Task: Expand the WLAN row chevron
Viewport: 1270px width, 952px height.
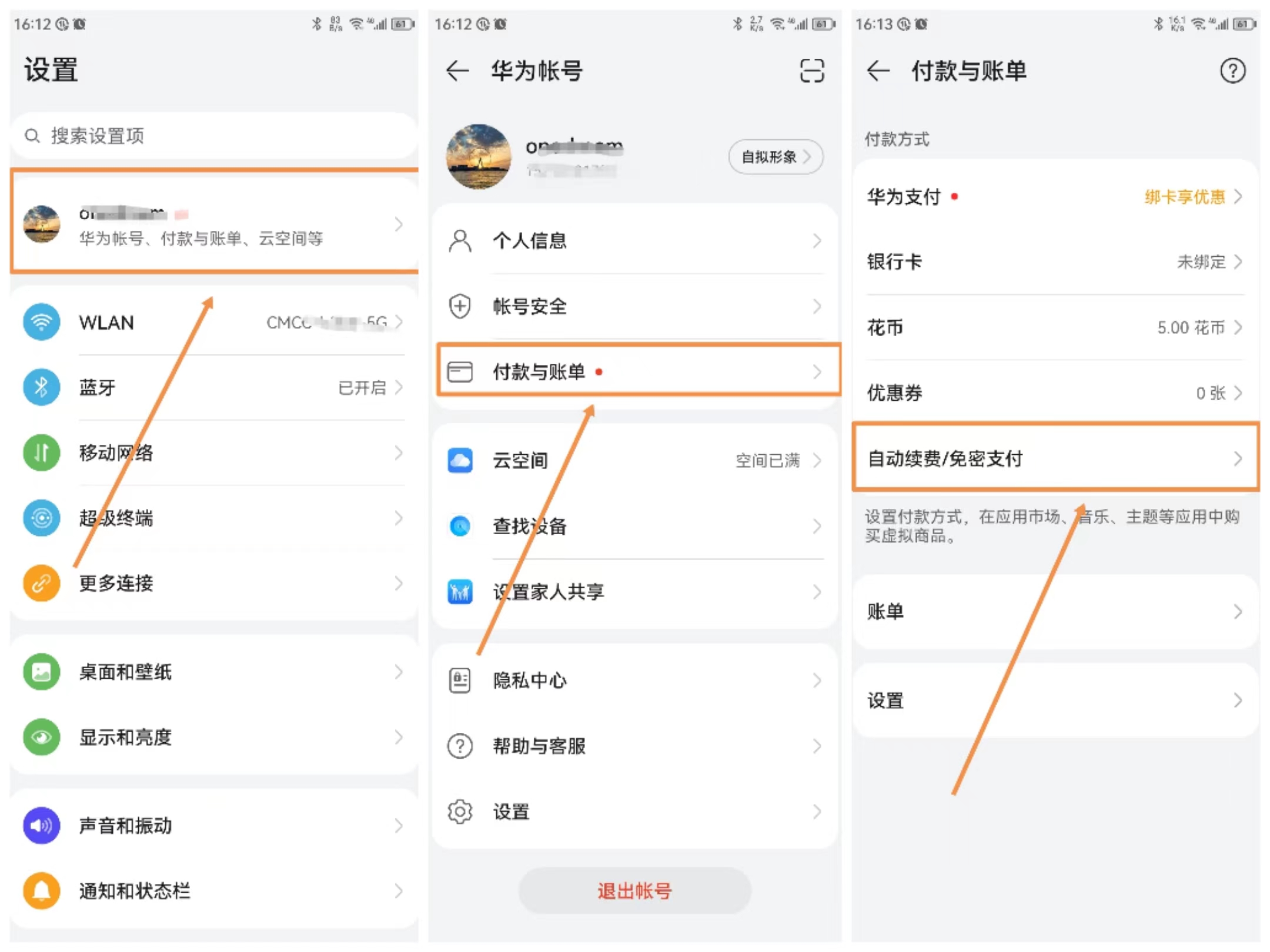Action: point(399,322)
